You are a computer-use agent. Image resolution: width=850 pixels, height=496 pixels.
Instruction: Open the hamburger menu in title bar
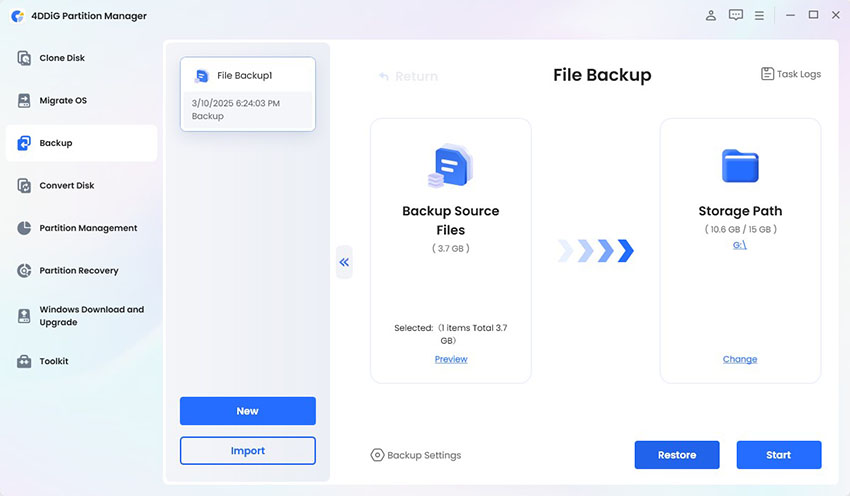(760, 15)
